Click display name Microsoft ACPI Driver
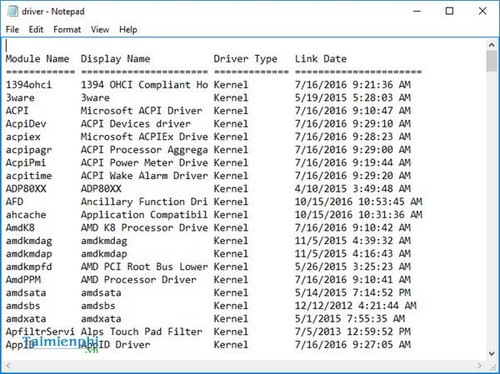500x374 pixels. tap(142, 111)
